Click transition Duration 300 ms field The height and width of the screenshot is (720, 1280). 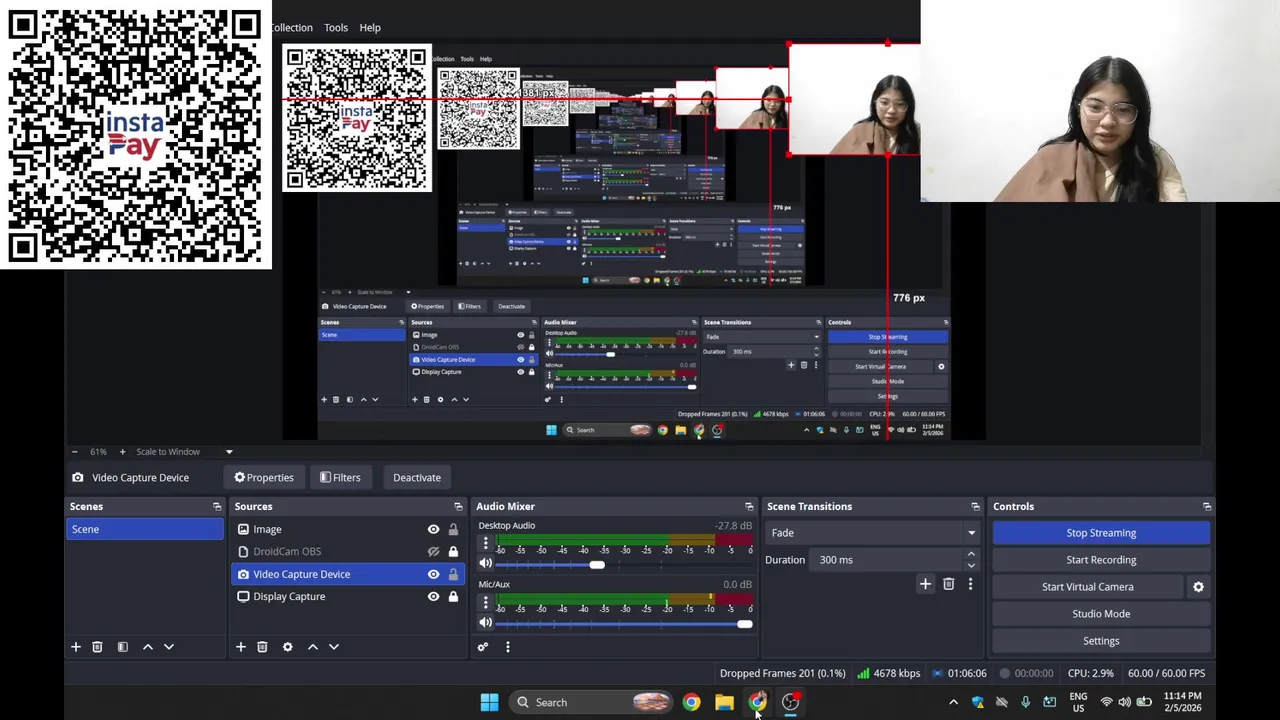888,560
